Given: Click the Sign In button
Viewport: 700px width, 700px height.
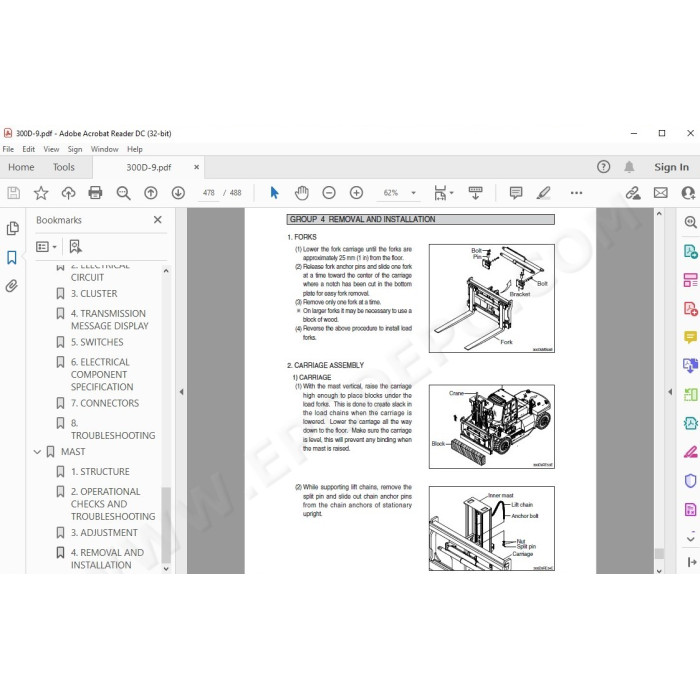Looking at the screenshot, I should pyautogui.click(x=671, y=167).
